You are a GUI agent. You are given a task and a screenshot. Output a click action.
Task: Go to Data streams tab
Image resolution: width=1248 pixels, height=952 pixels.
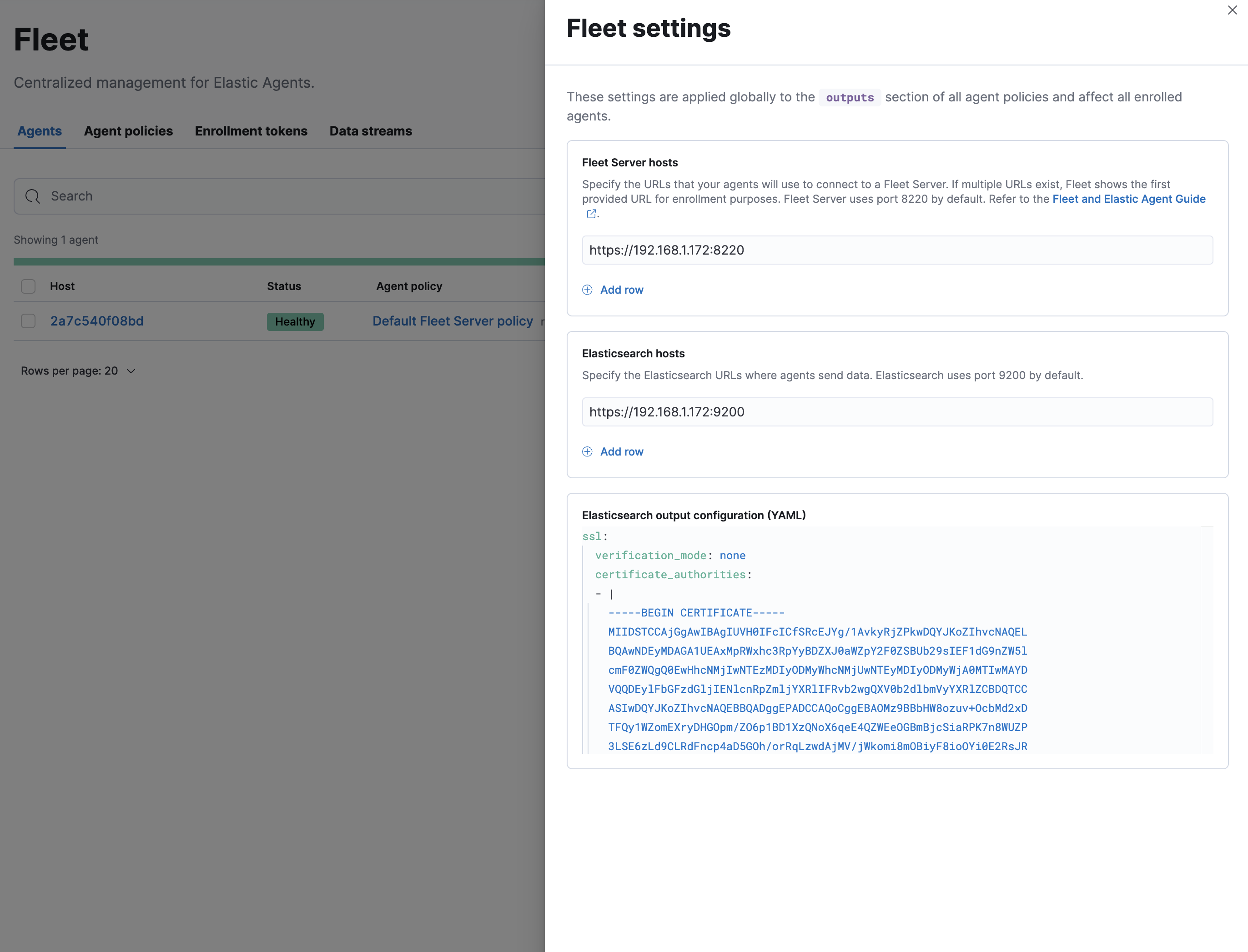point(371,131)
